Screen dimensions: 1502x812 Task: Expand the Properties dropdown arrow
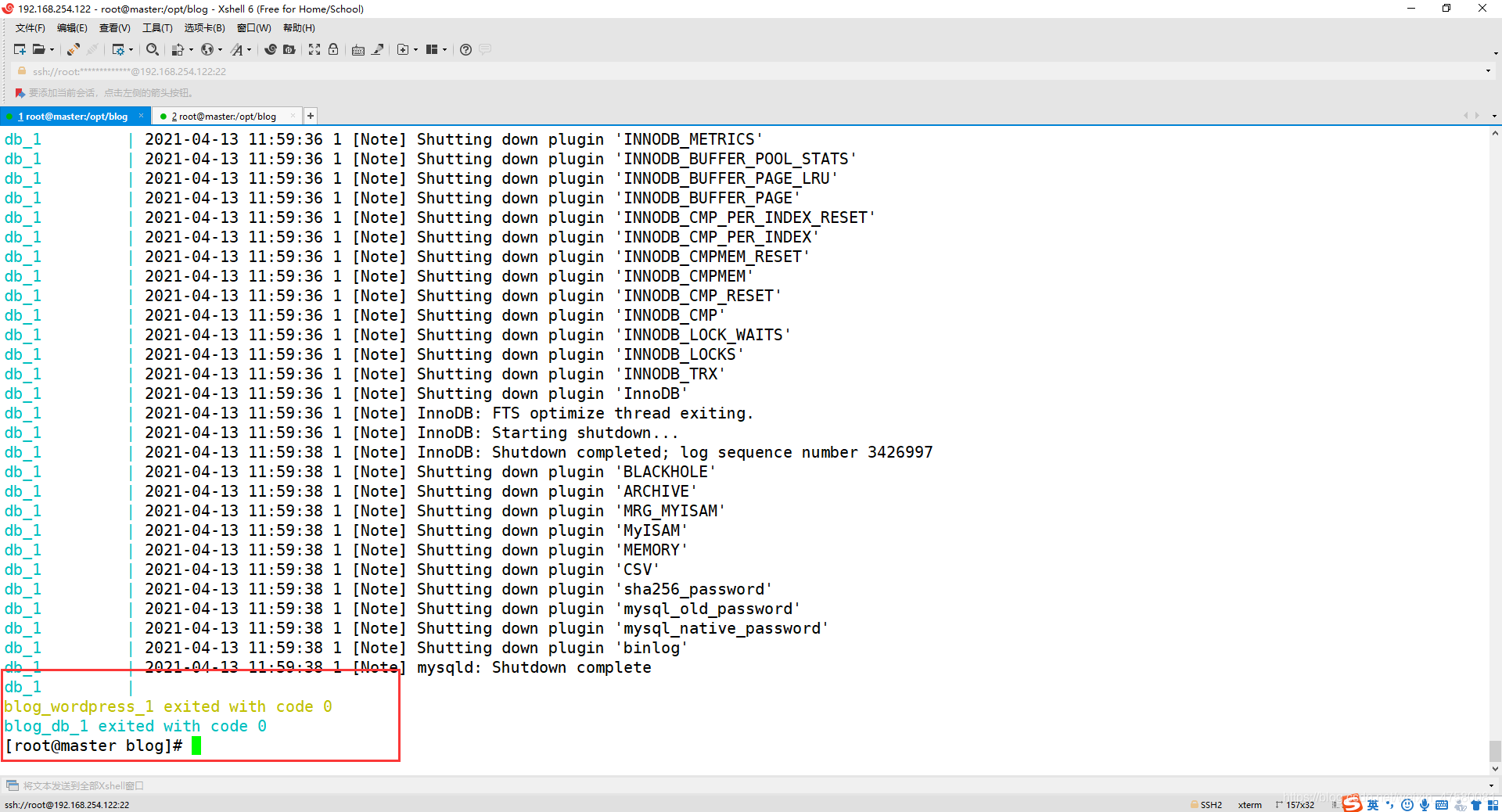coord(131,49)
